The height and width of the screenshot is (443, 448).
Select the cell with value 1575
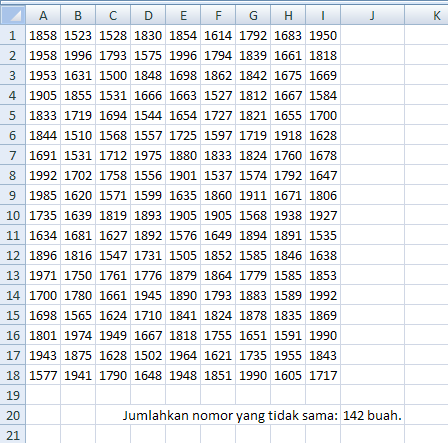[x=148, y=55]
